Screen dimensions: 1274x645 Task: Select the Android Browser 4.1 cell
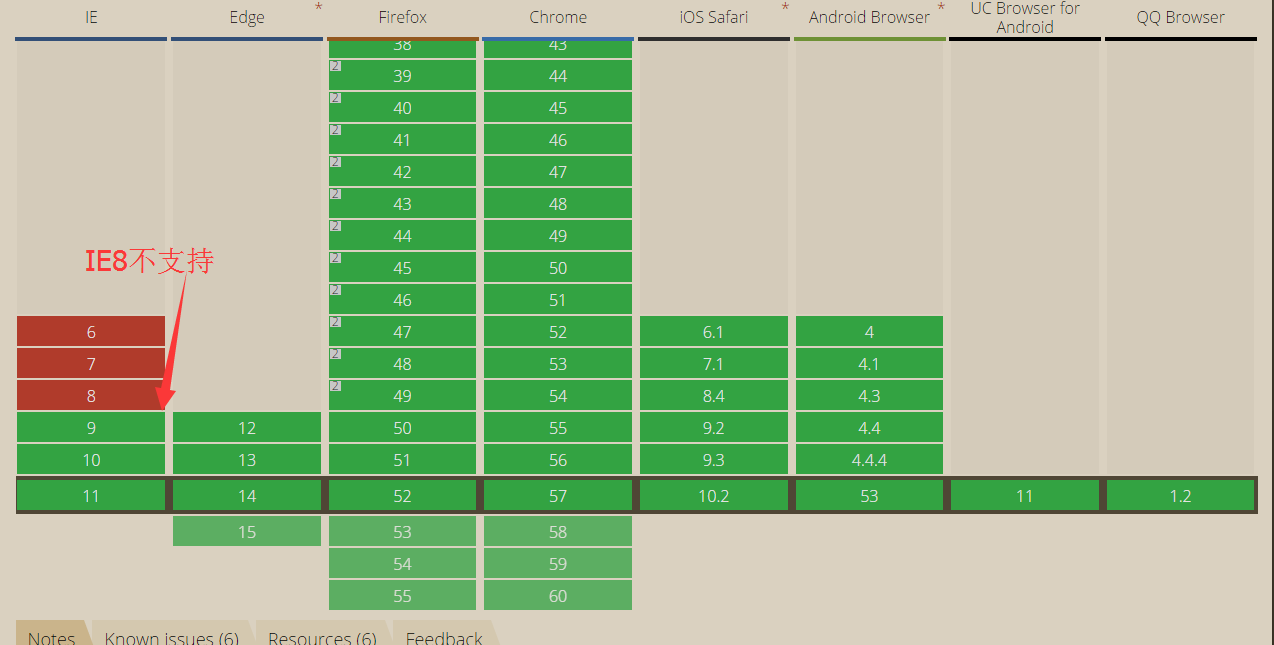869,364
